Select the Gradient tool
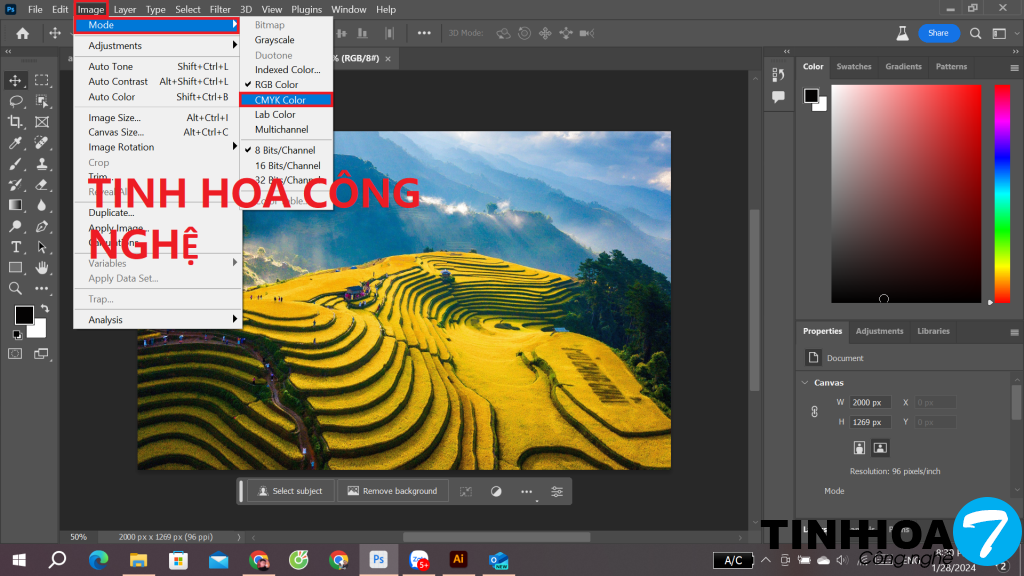 [x=16, y=205]
